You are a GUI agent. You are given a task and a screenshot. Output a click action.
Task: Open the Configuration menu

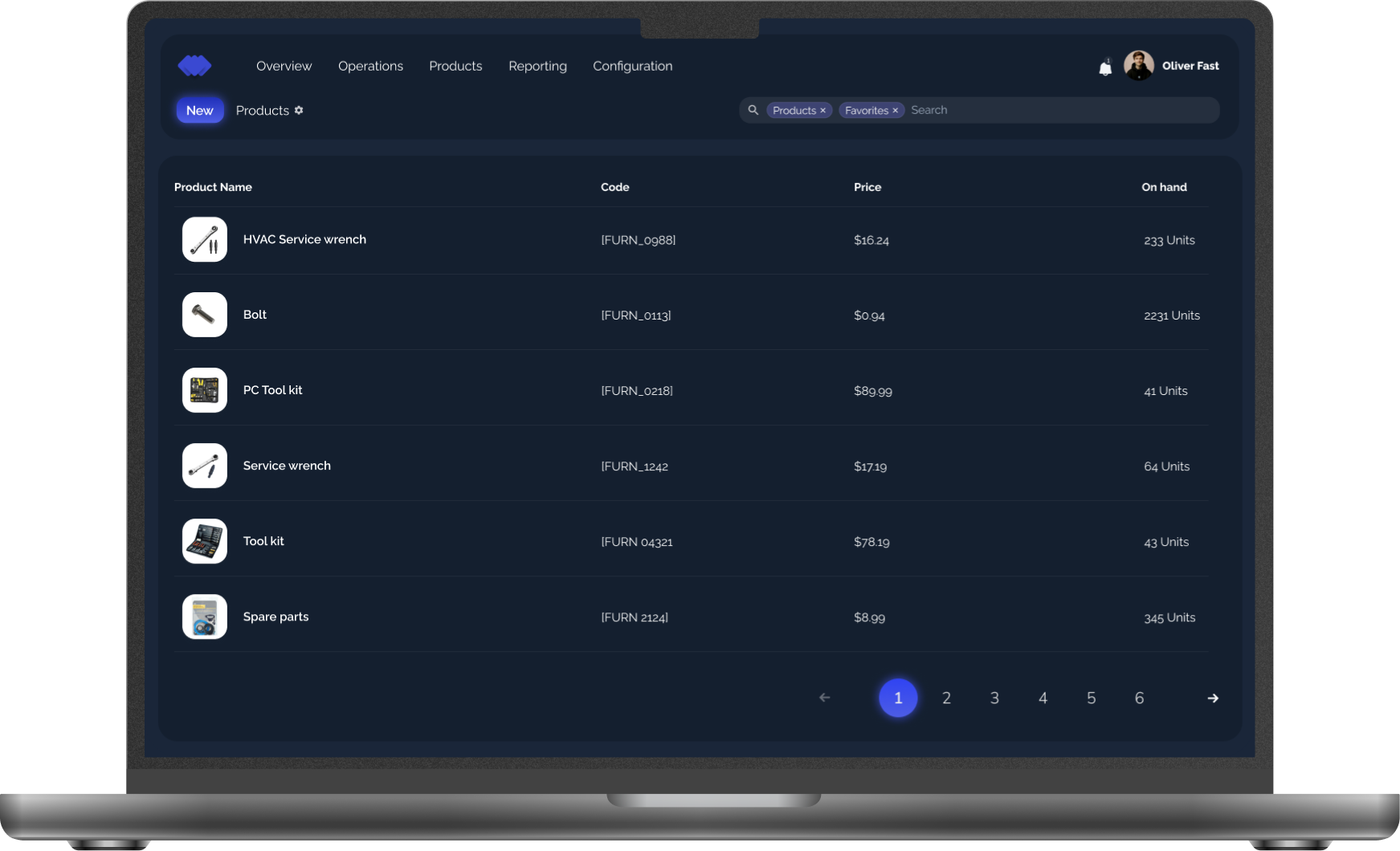(633, 66)
